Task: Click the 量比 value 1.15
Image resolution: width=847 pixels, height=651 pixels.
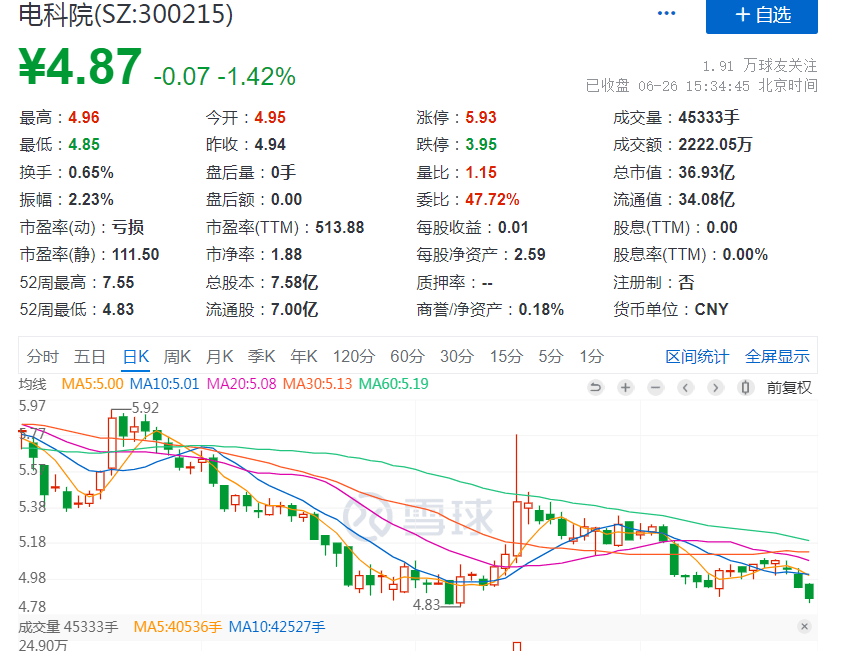Action: pos(481,172)
